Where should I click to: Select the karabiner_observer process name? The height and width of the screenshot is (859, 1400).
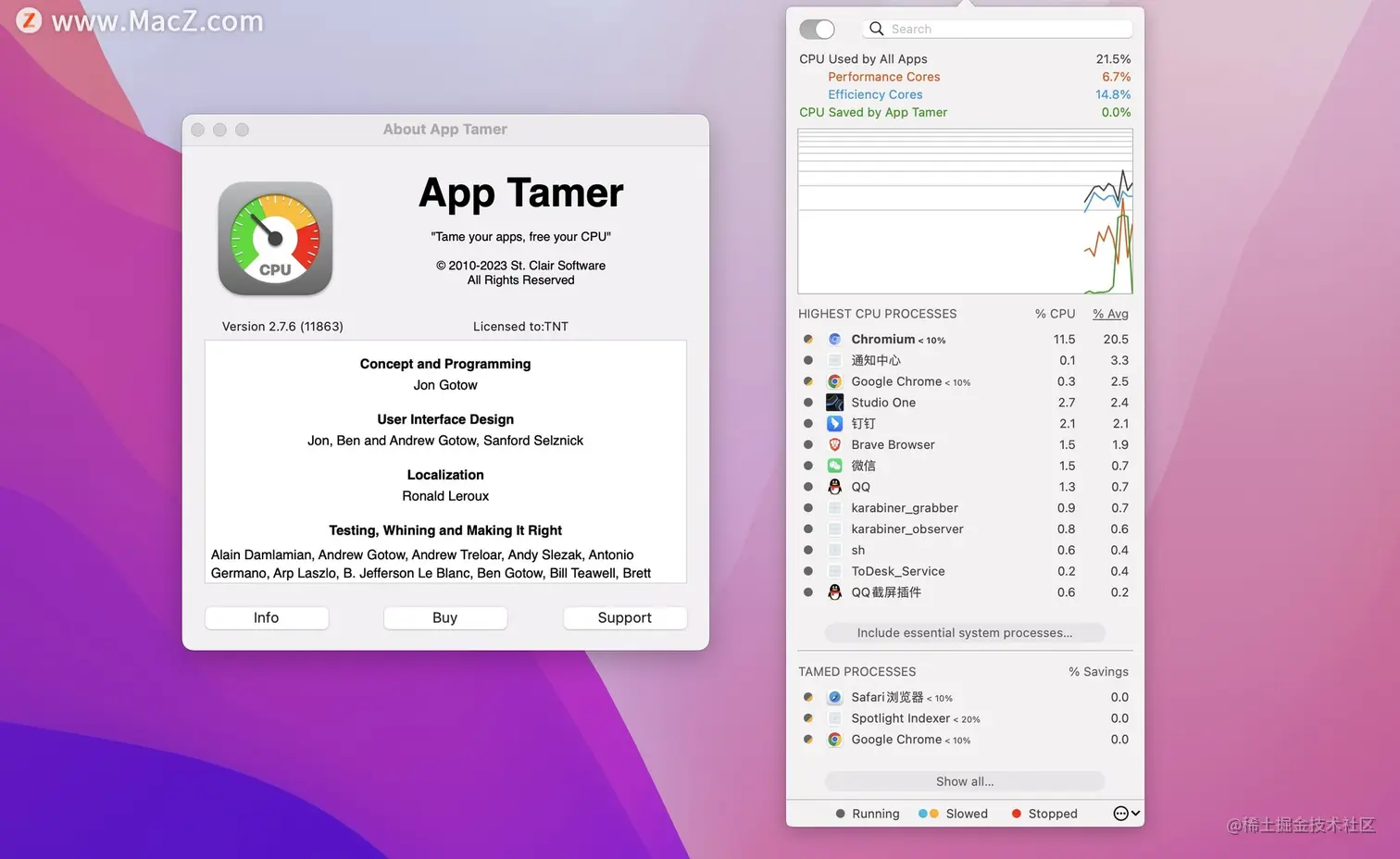(x=907, y=529)
